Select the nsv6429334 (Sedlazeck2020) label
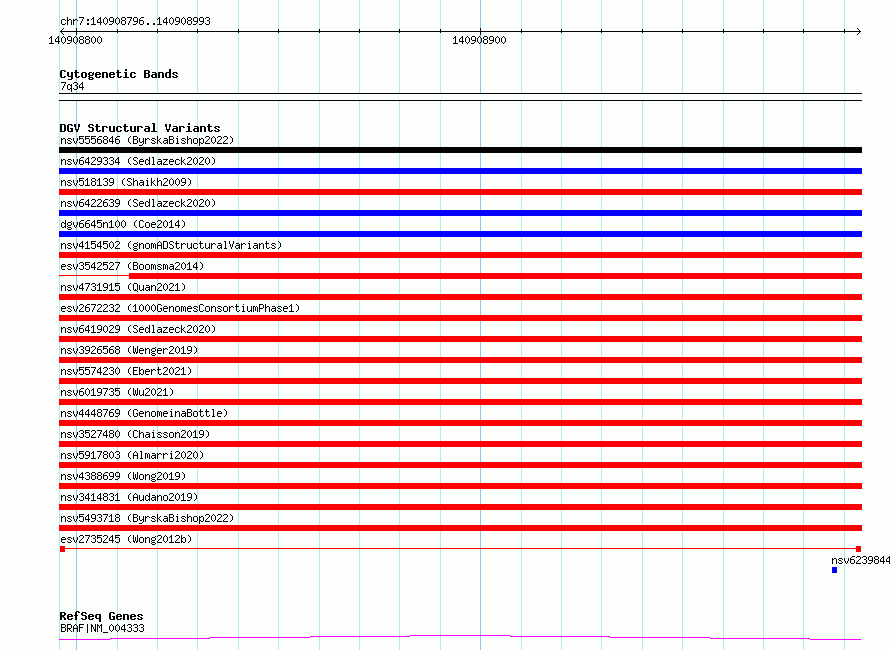 138,161
